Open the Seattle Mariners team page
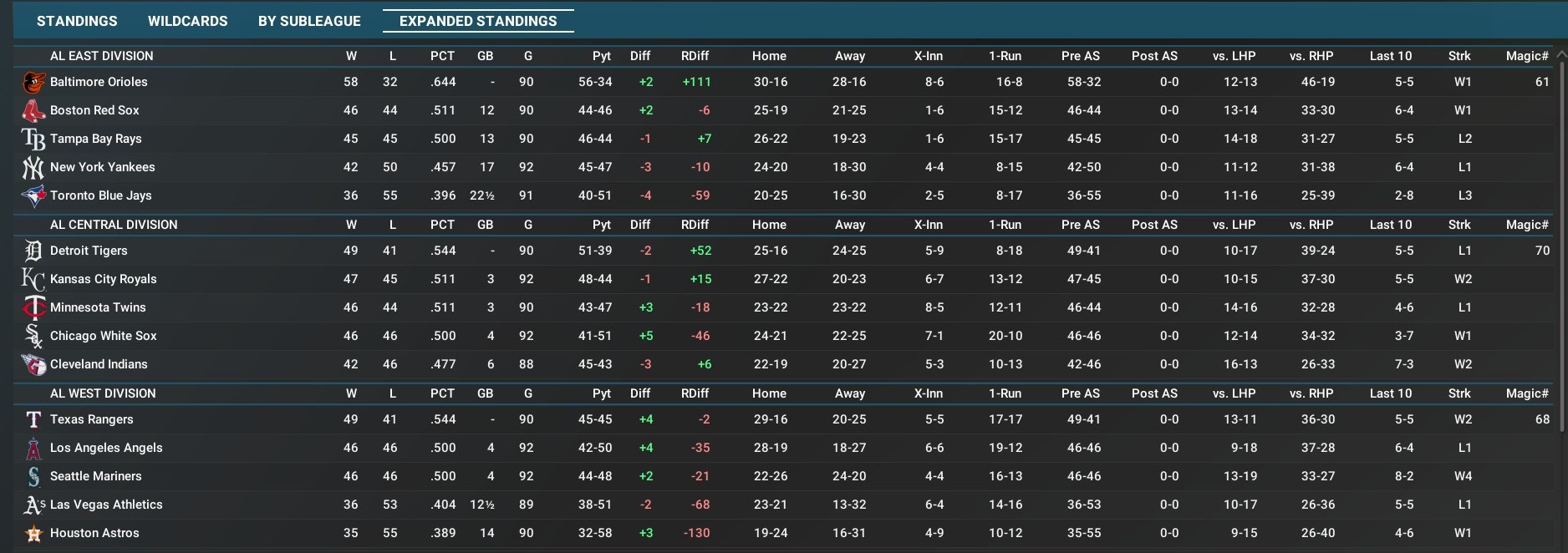Viewport: 1568px width, 553px height. [x=95, y=476]
